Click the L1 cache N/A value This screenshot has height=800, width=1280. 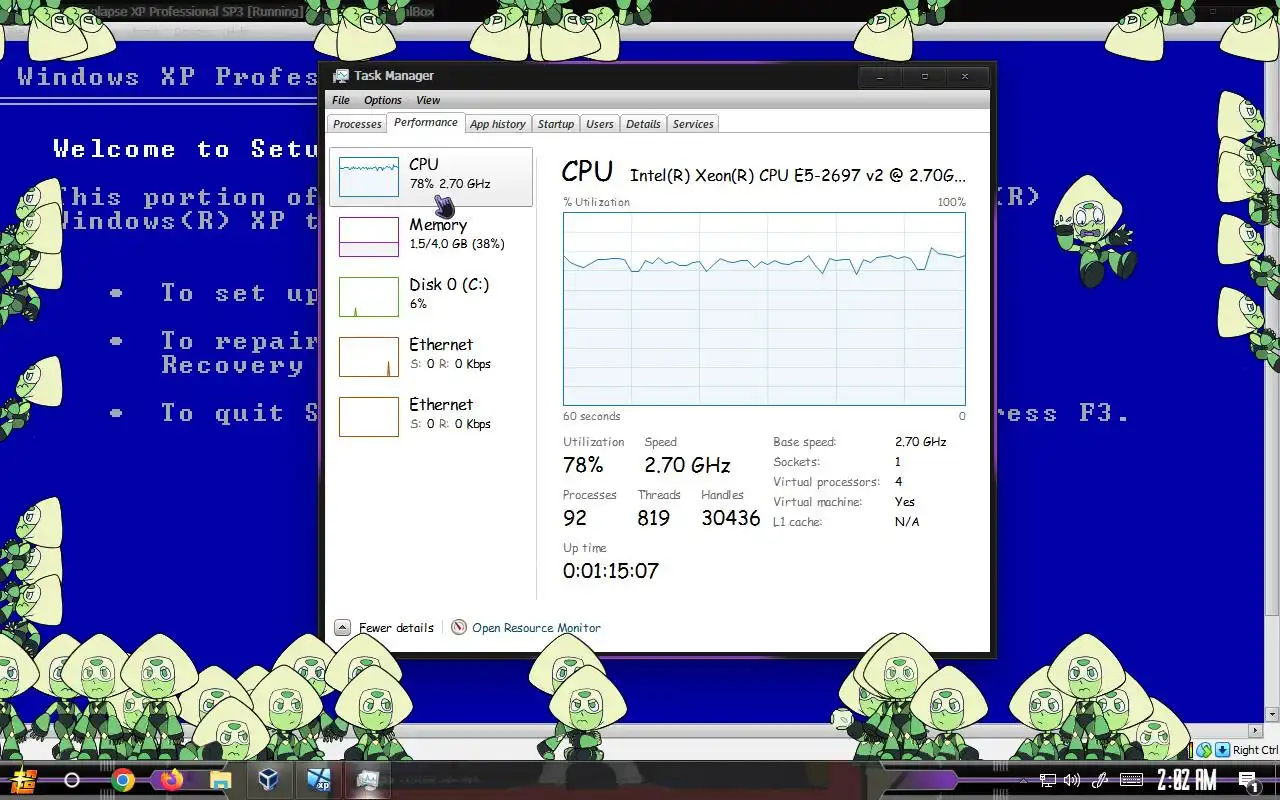pyautogui.click(x=907, y=522)
